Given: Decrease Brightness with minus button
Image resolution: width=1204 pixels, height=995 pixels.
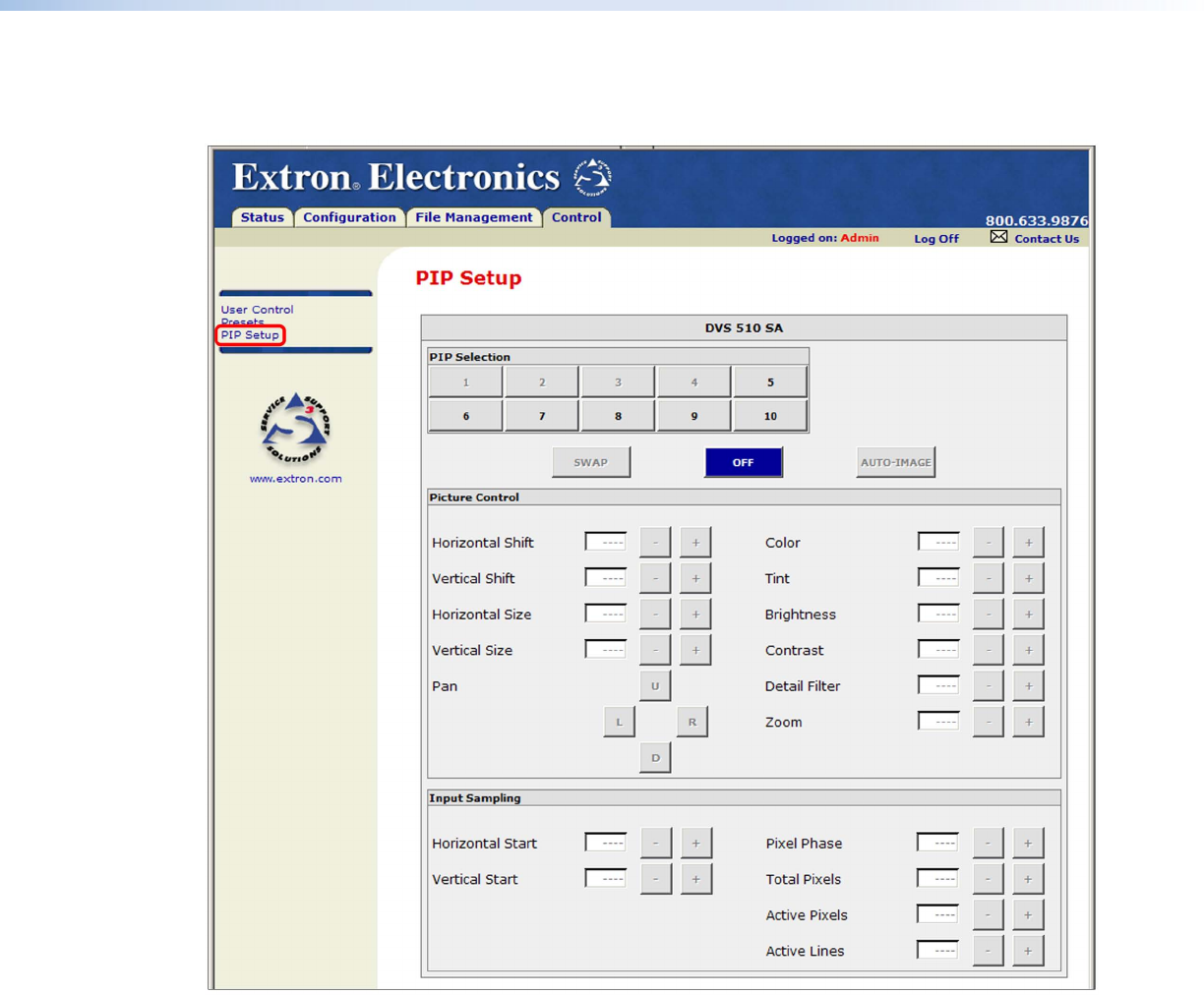Looking at the screenshot, I should (x=989, y=615).
